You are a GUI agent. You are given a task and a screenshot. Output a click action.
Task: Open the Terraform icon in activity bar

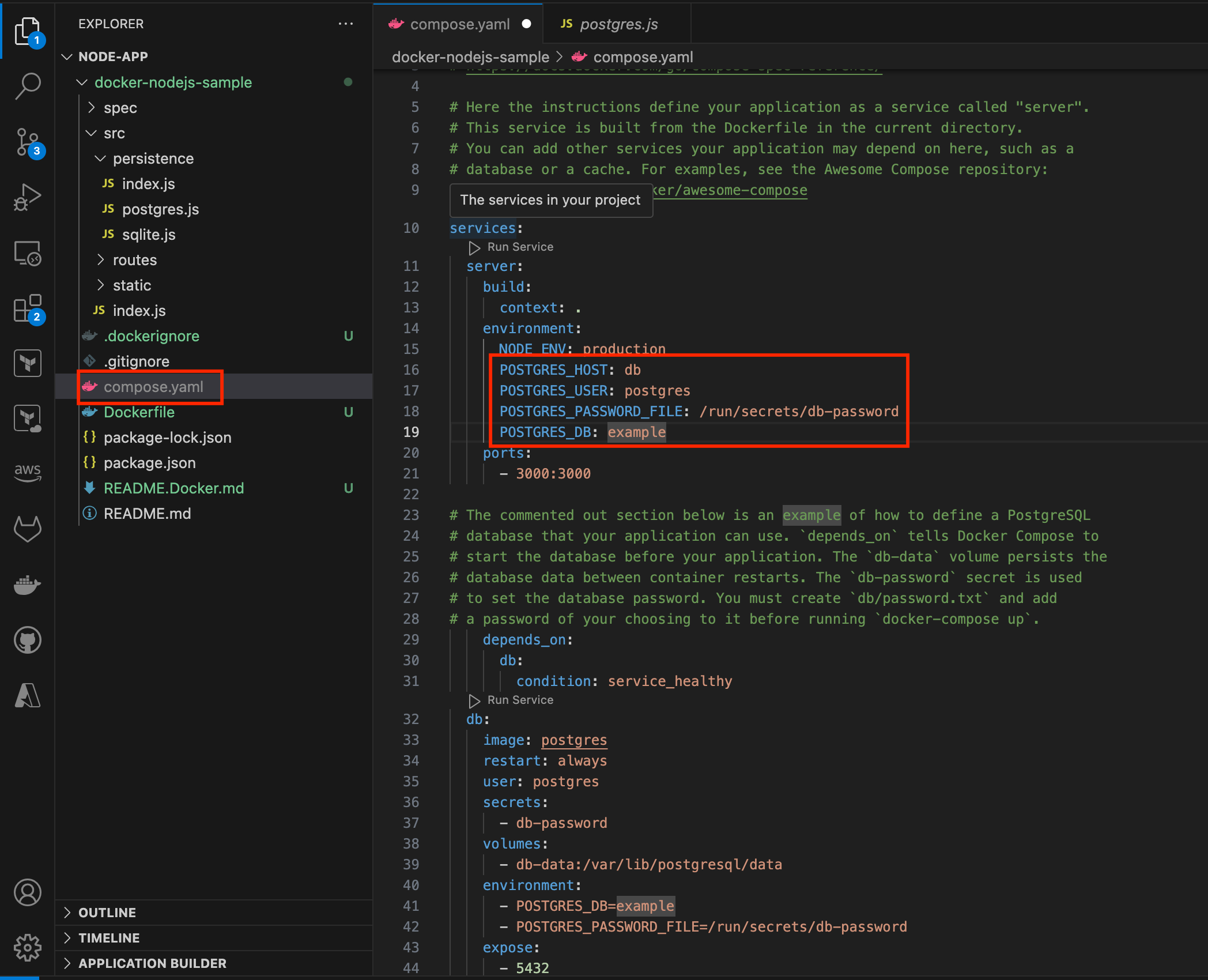point(27,364)
